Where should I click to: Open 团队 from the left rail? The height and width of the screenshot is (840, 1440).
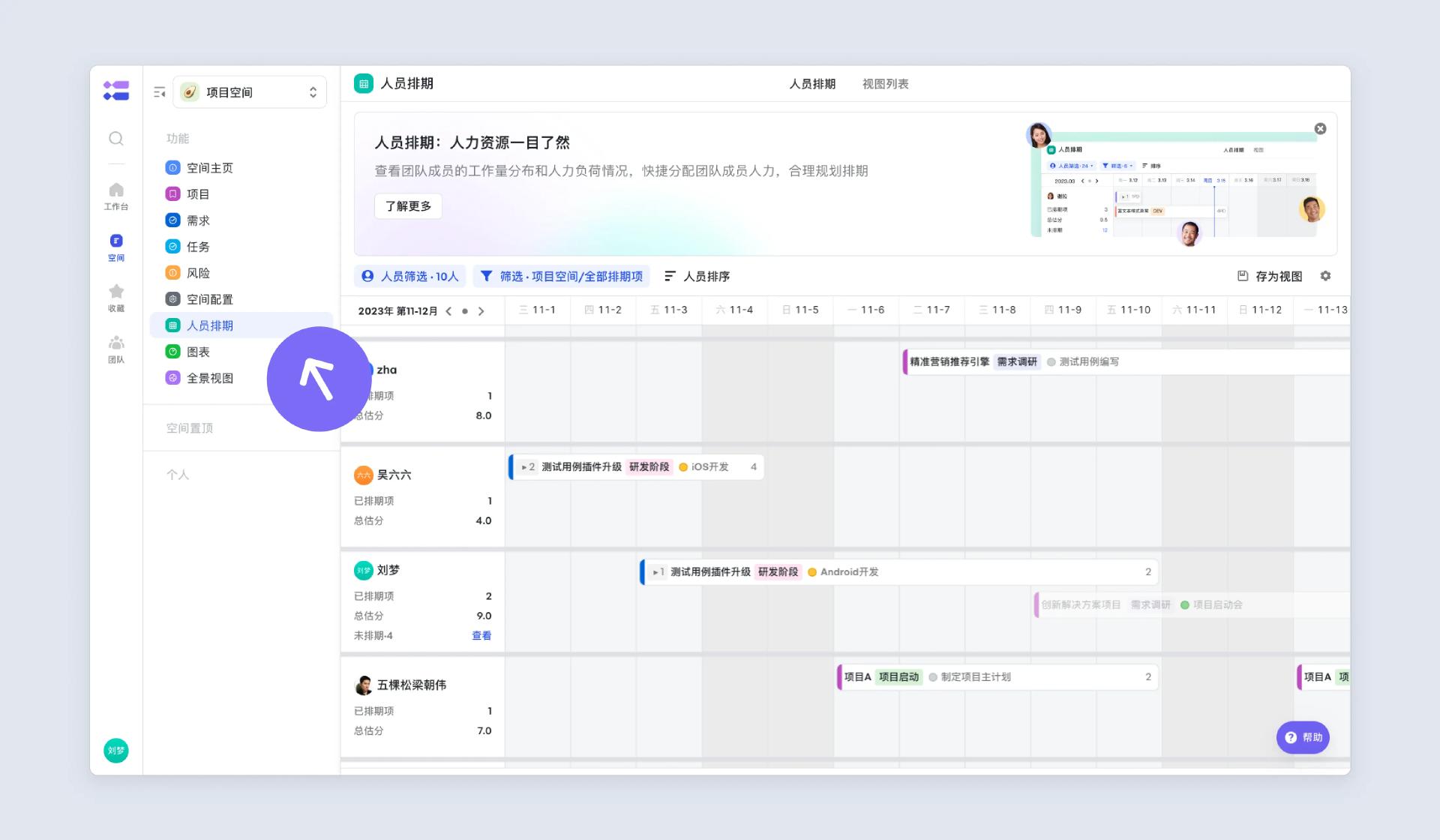pos(116,349)
